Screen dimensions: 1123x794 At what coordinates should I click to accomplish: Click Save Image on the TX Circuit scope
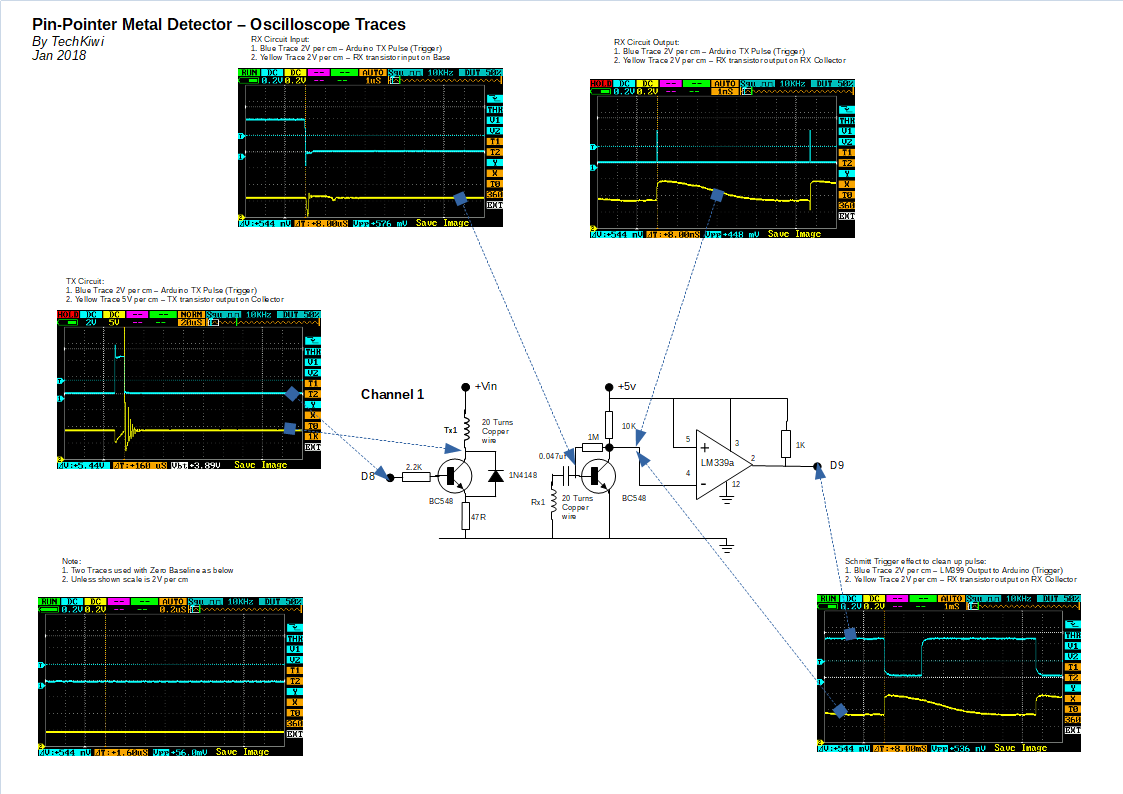261,463
